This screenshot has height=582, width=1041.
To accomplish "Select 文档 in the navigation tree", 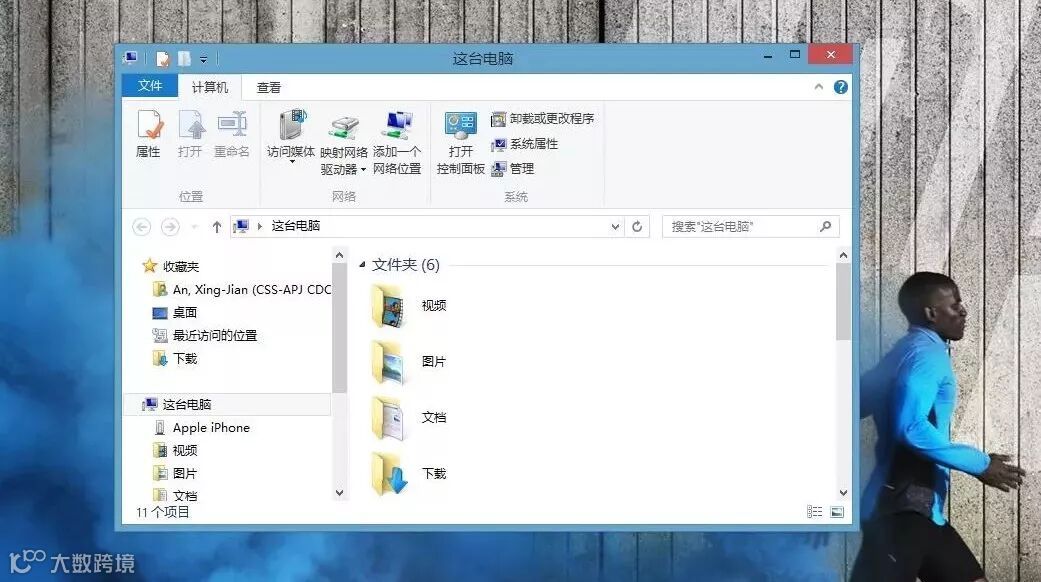I will pyautogui.click(x=175, y=495).
